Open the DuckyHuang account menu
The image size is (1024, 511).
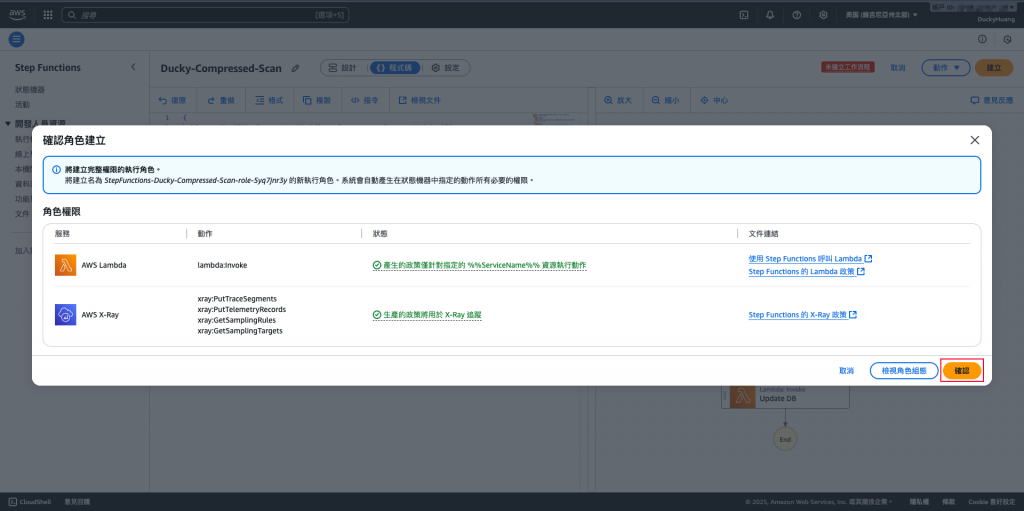[995, 20]
